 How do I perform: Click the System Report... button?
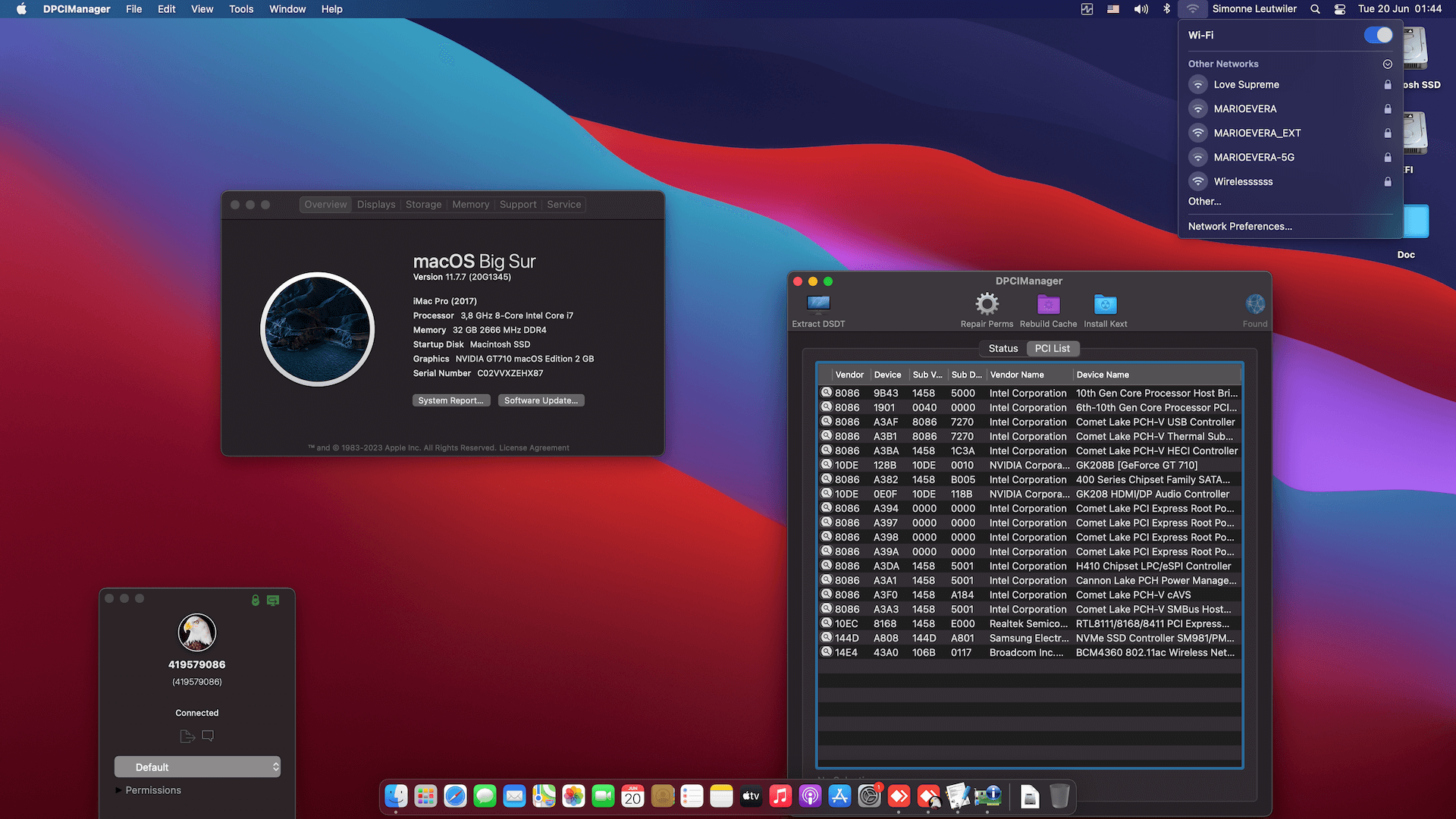[x=451, y=400]
